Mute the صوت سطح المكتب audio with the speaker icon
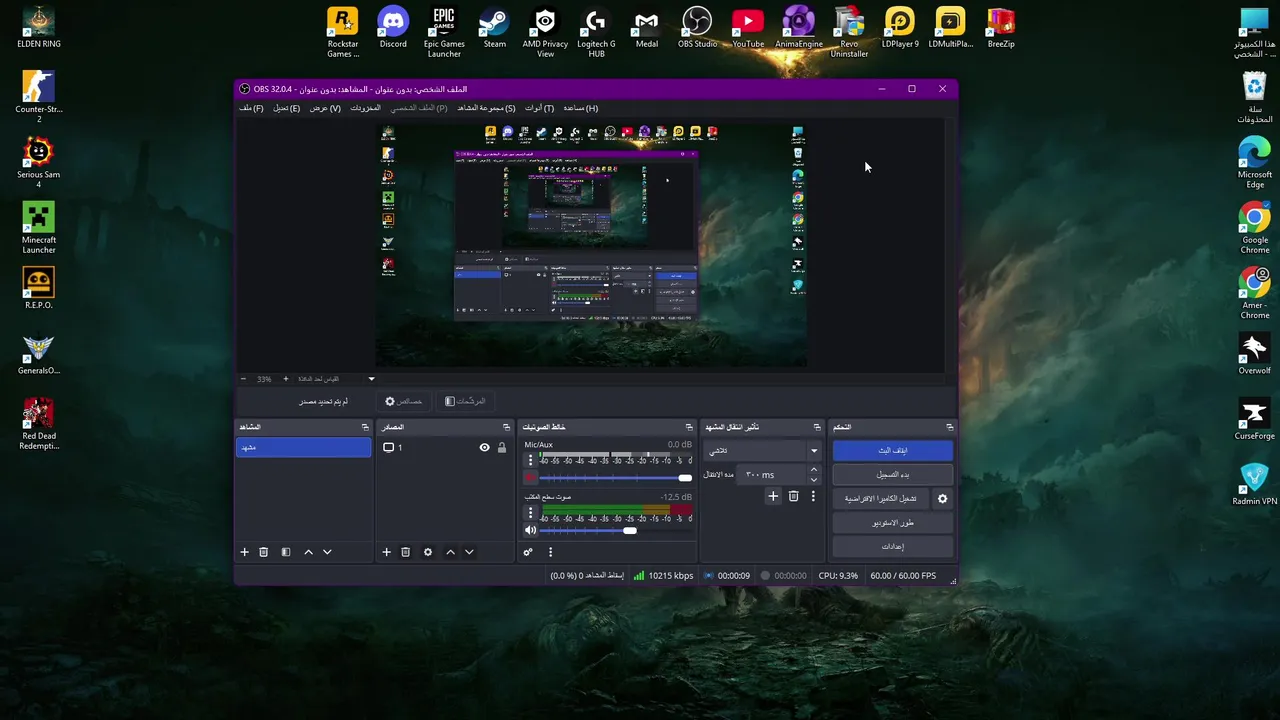 pos(531,530)
